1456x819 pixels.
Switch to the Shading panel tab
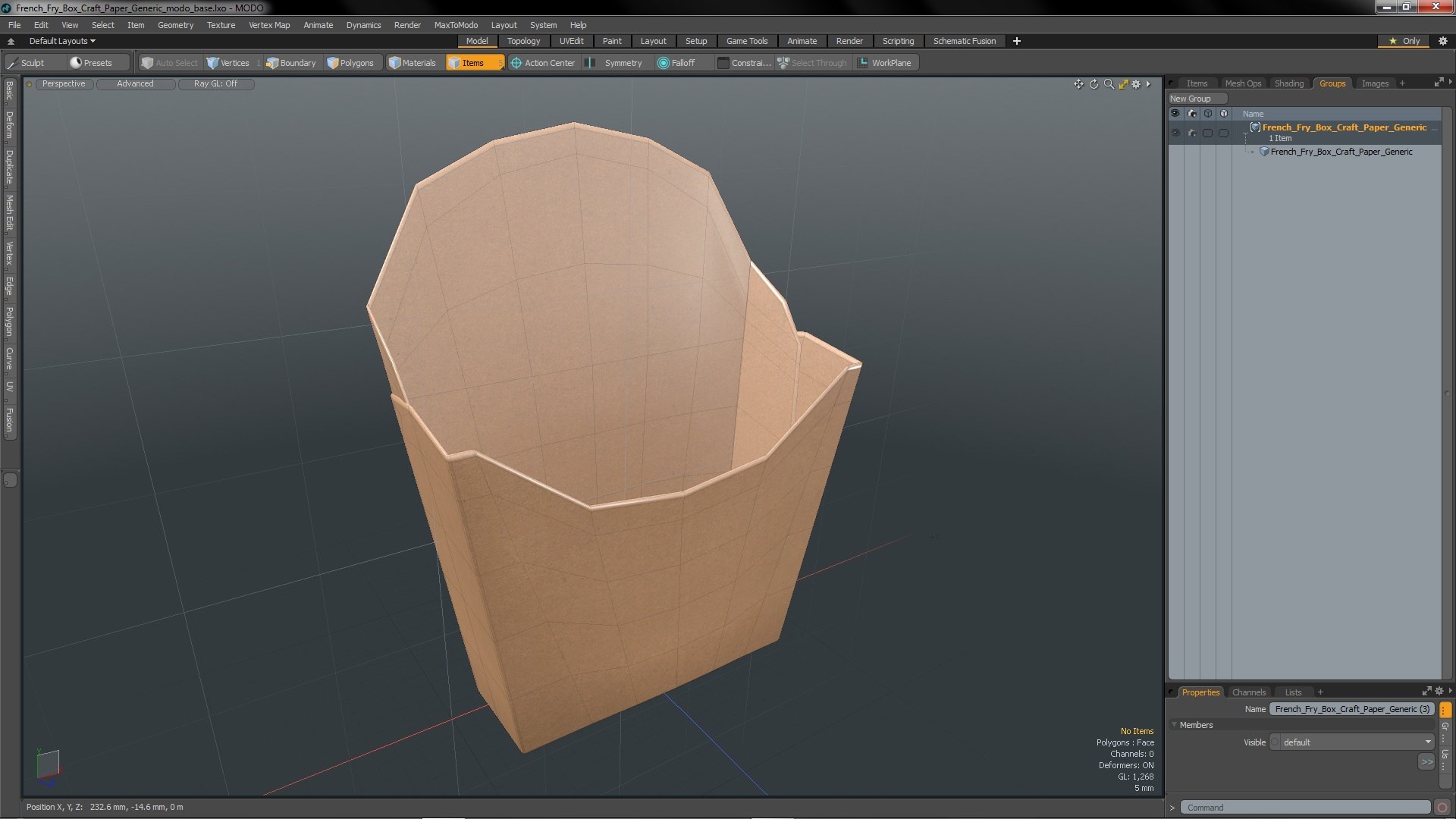tap(1288, 83)
